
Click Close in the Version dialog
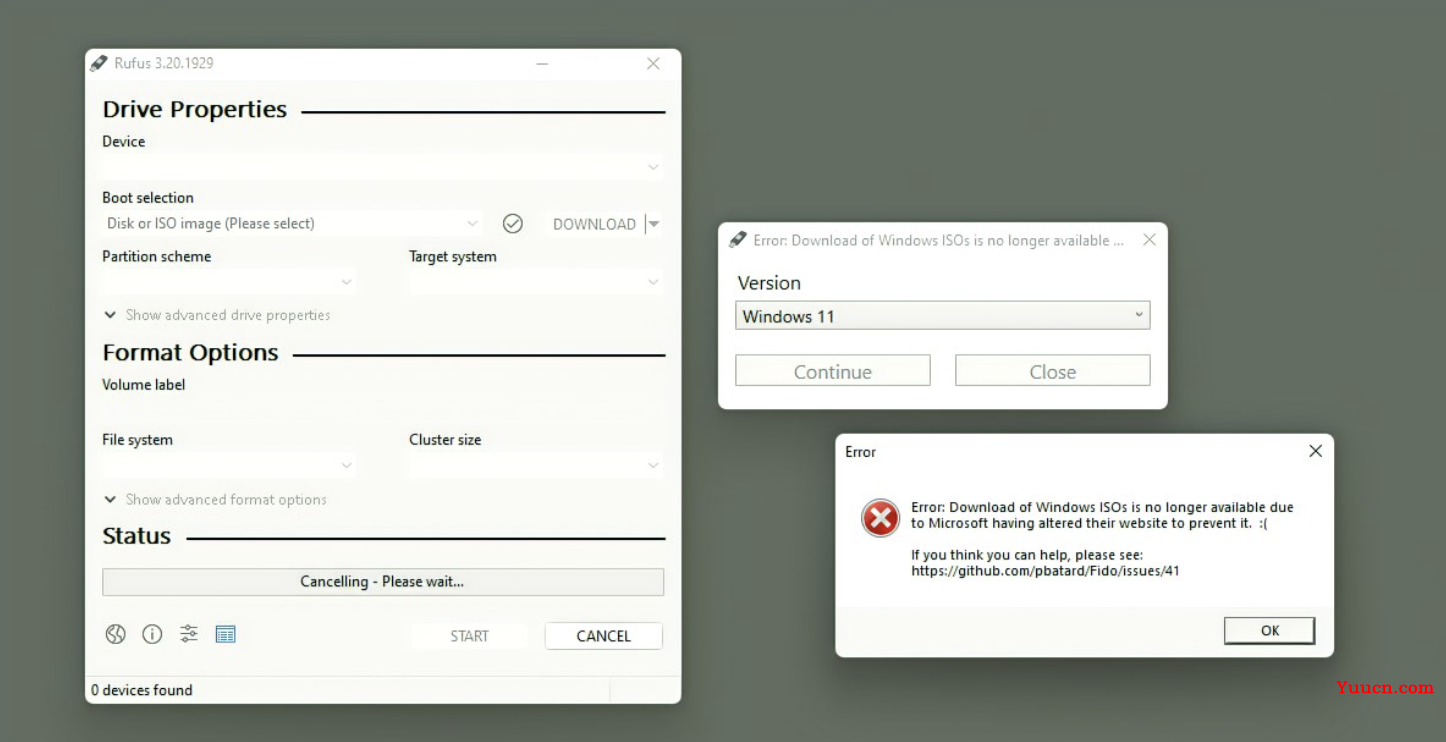1053,371
